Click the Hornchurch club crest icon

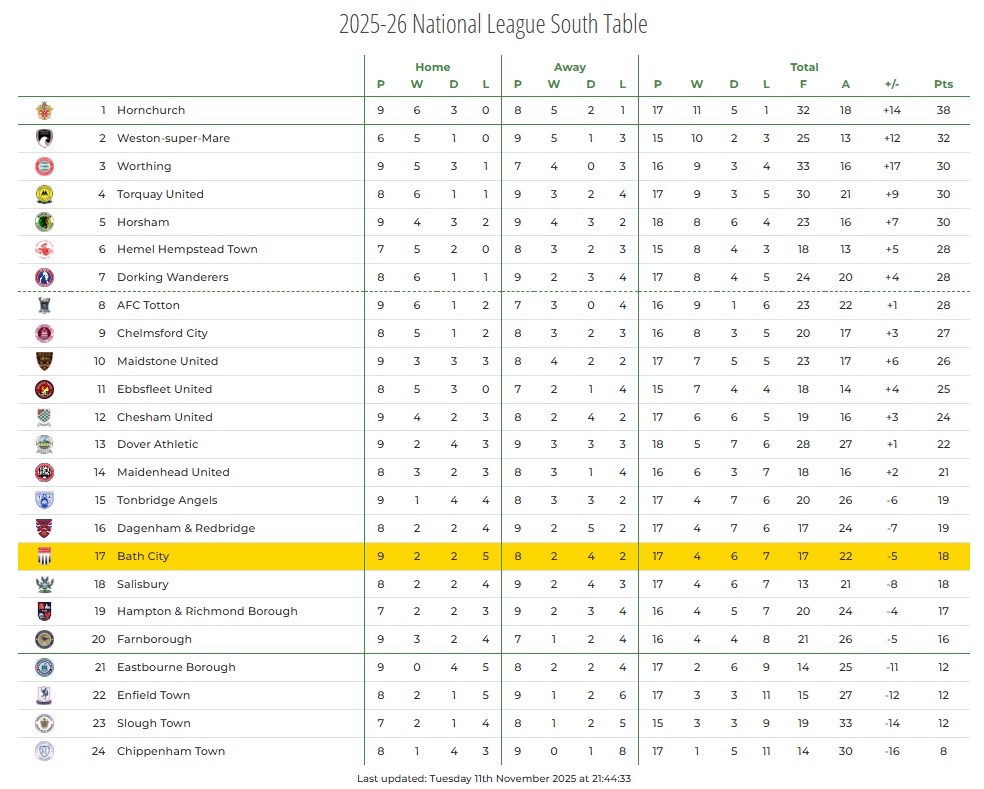coord(44,111)
